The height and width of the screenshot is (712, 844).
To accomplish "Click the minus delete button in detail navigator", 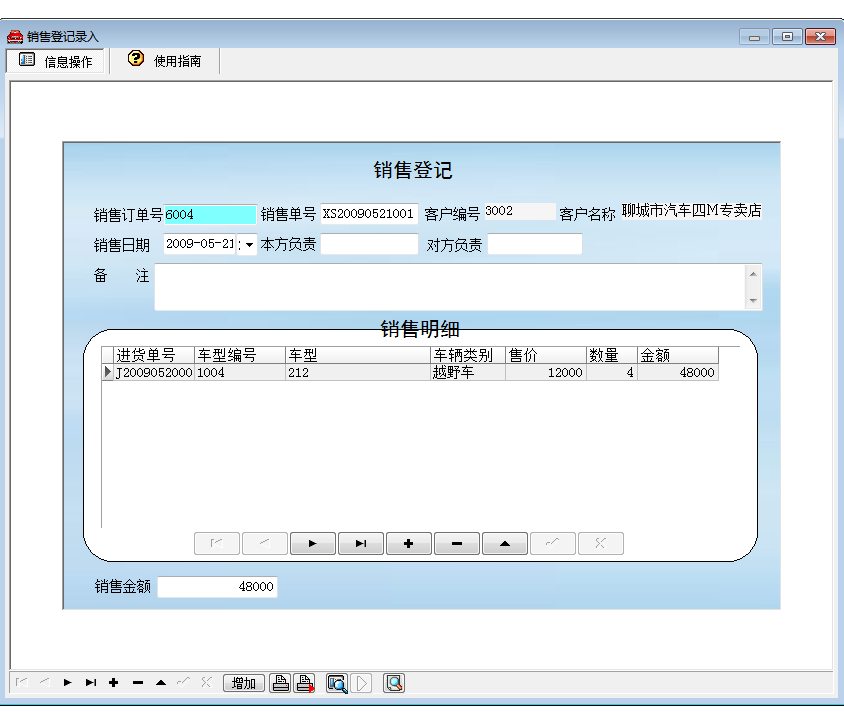I will click(x=456, y=544).
